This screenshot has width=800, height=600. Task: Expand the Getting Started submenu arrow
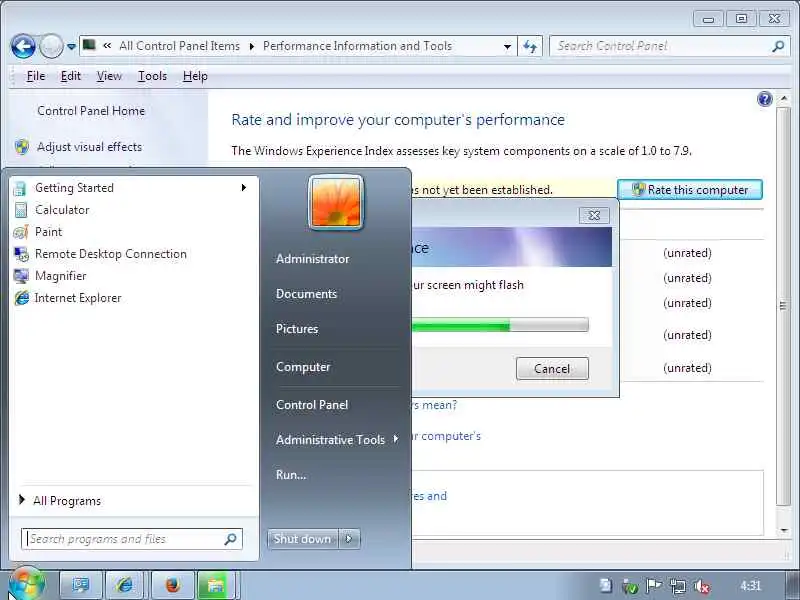coord(244,188)
